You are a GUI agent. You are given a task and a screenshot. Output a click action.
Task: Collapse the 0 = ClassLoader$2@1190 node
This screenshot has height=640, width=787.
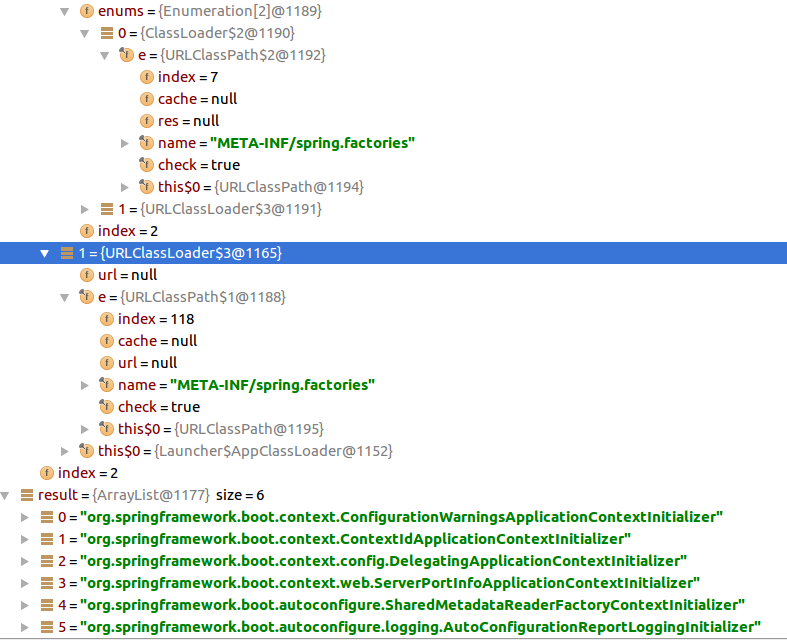tap(85, 33)
